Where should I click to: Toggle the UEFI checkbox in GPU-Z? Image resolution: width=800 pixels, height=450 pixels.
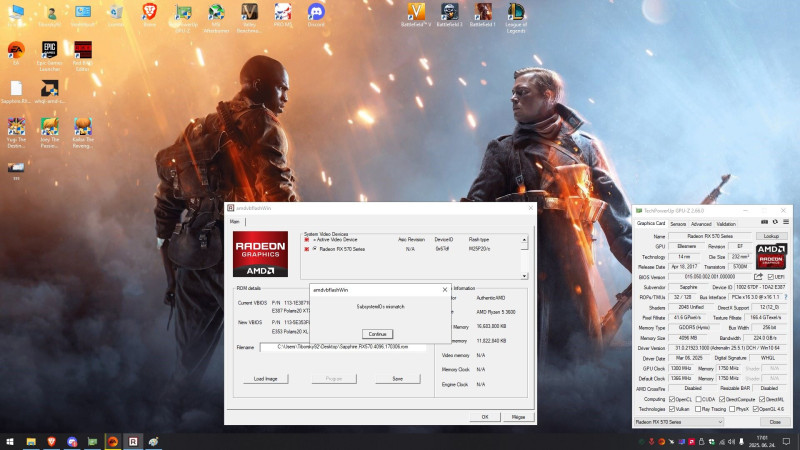770,277
